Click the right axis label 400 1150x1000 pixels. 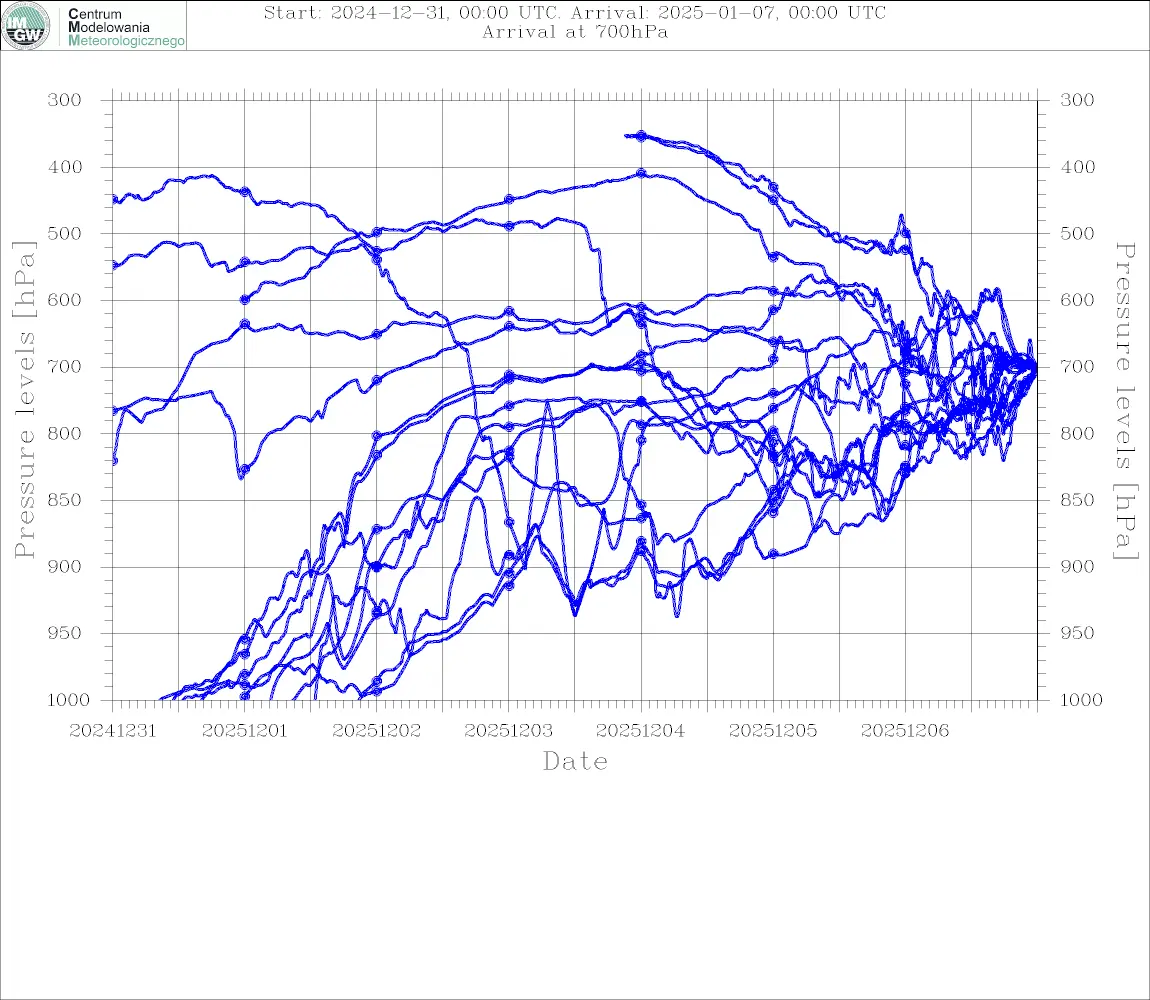click(x=1077, y=167)
